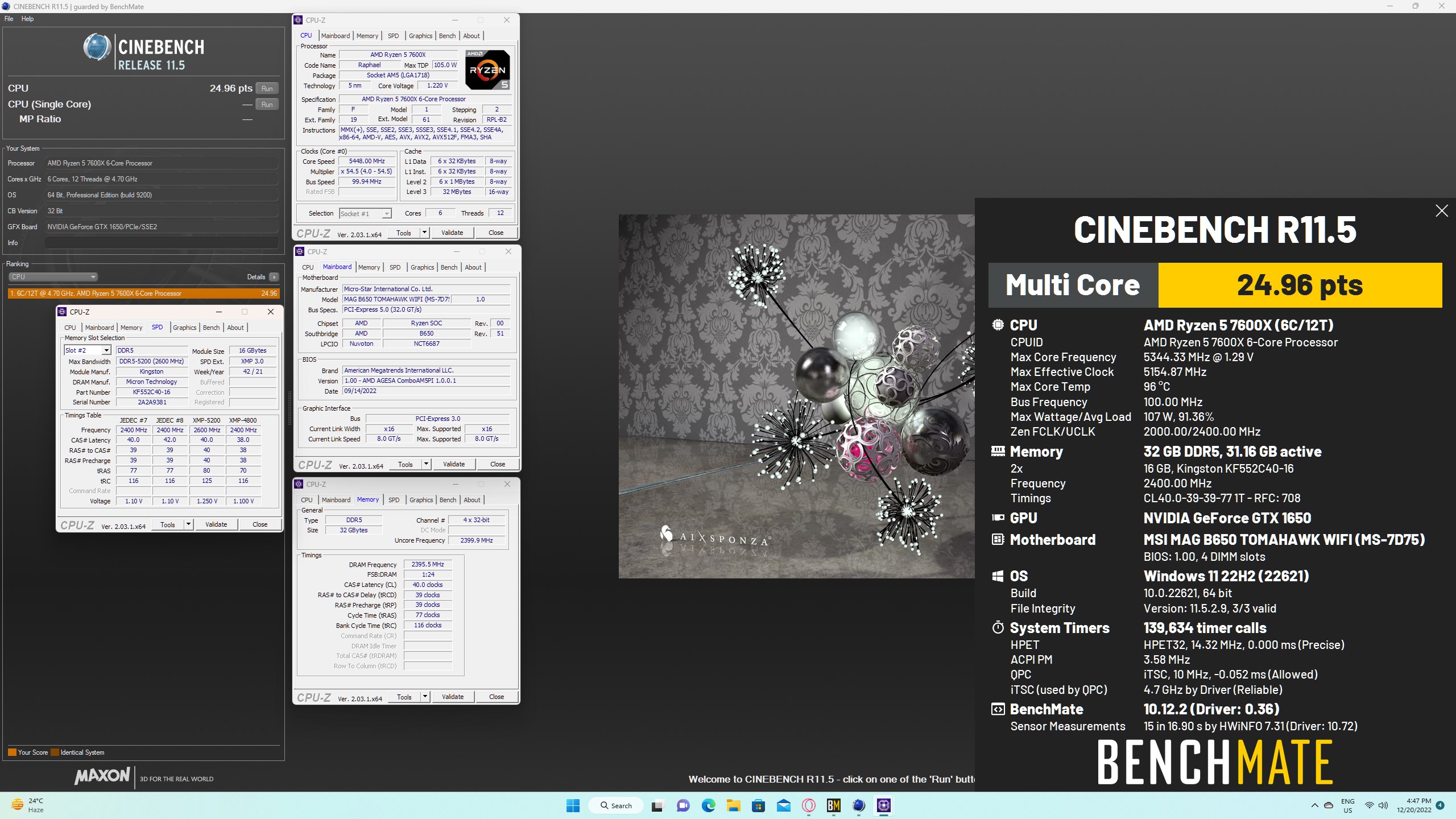This screenshot has height=819, width=1456.
Task: Click Validate in CPU tab CPU-Z window
Action: (x=452, y=233)
